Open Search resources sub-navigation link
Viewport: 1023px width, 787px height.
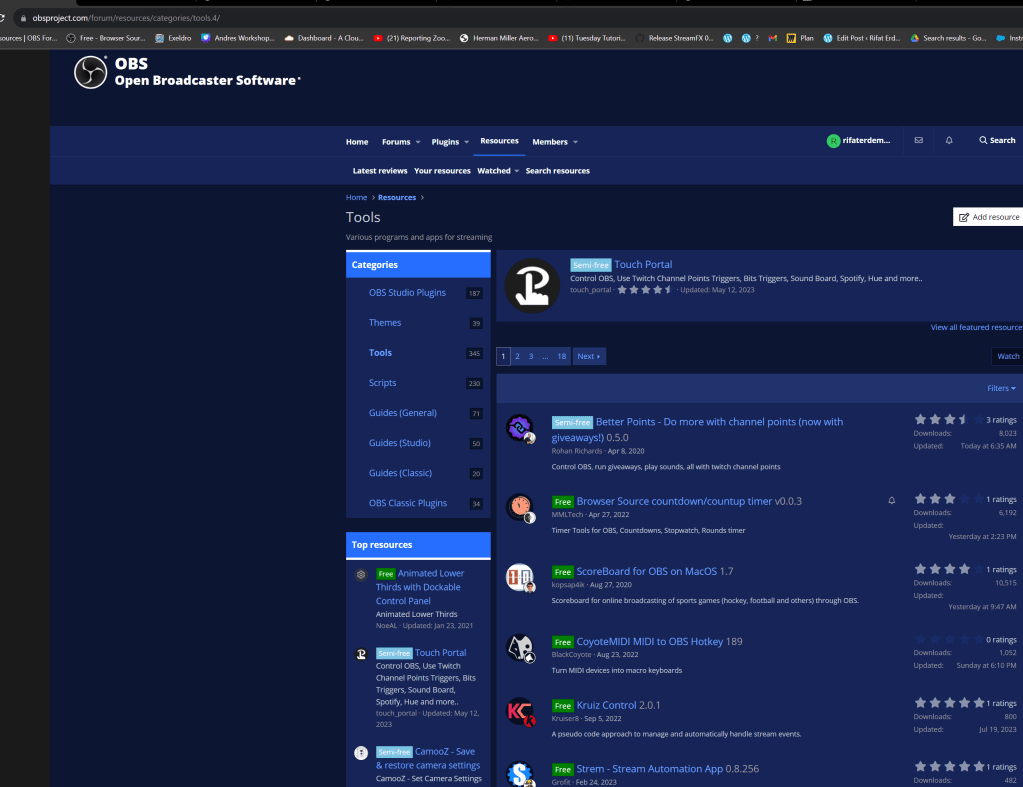pos(558,171)
